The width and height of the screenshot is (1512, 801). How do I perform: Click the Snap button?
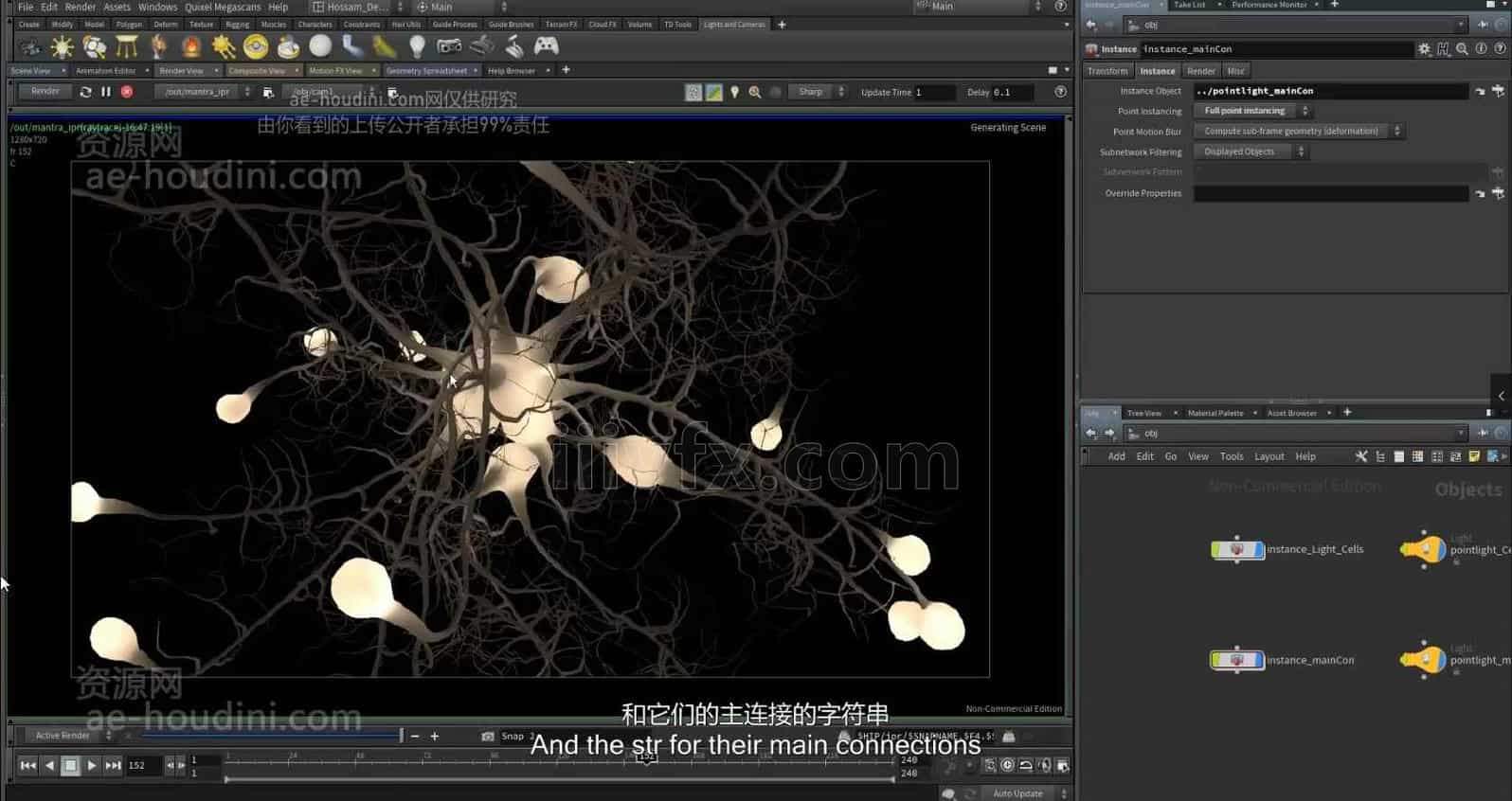tap(513, 736)
